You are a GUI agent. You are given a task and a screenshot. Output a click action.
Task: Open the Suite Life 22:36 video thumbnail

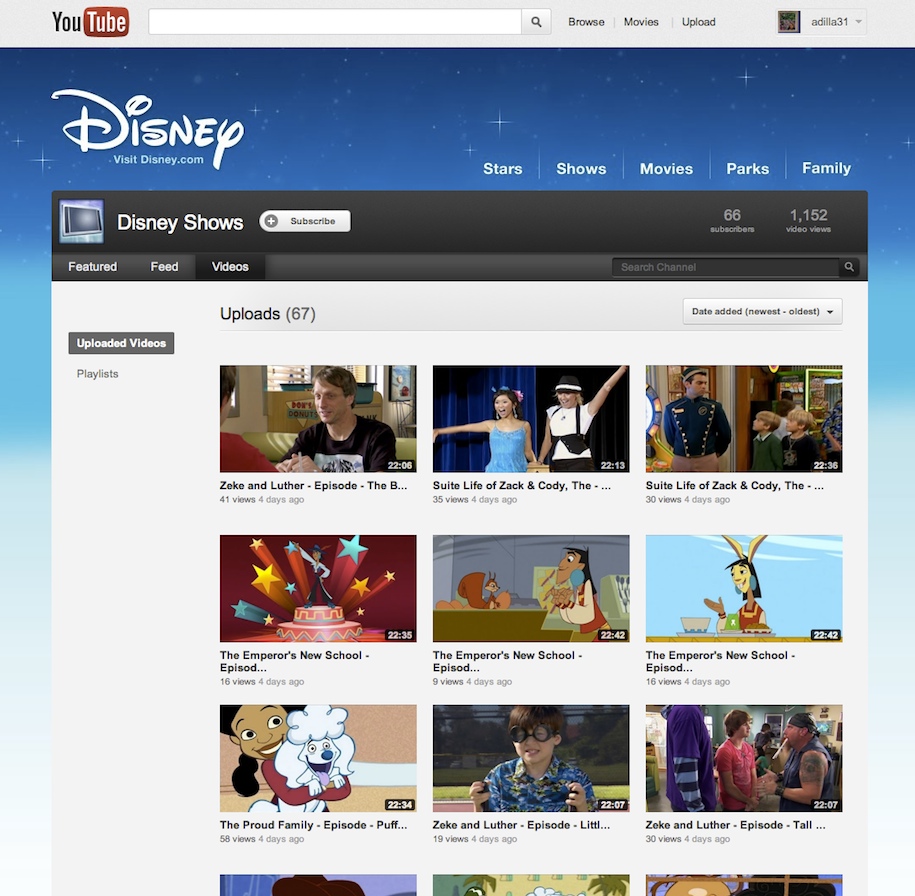click(744, 419)
